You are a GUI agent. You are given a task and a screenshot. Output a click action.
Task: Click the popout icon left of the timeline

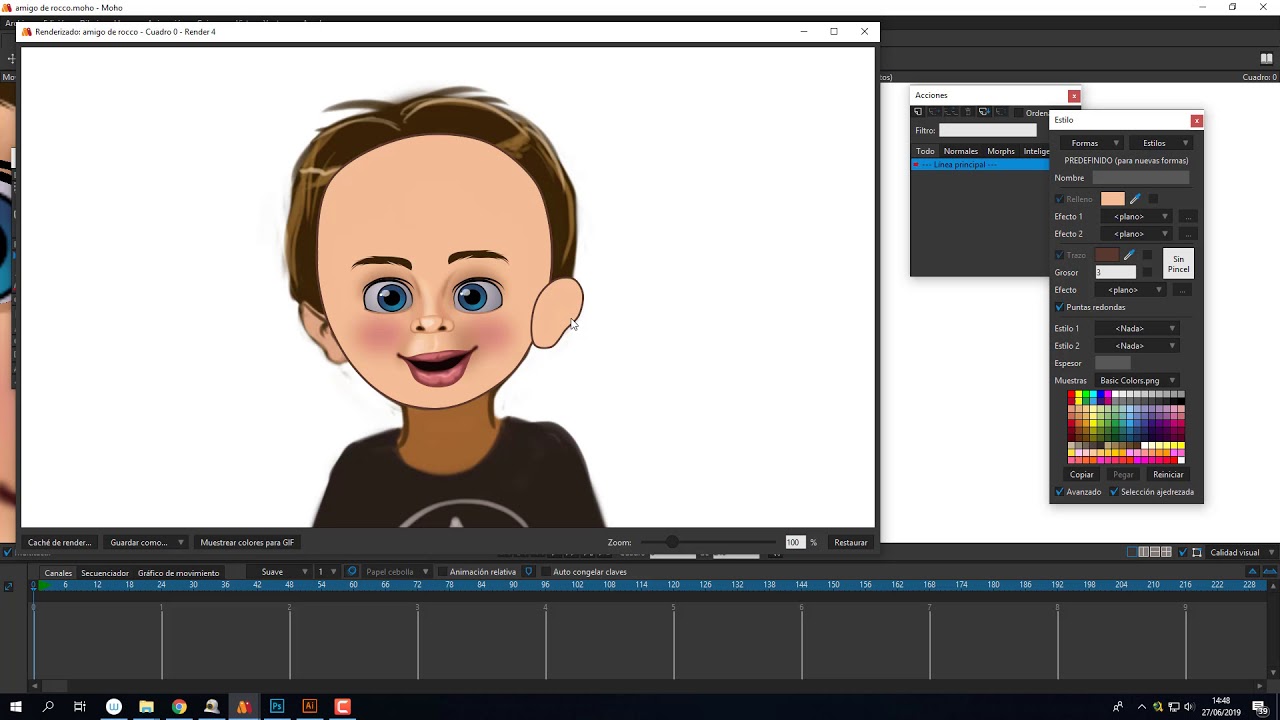click(x=9, y=586)
